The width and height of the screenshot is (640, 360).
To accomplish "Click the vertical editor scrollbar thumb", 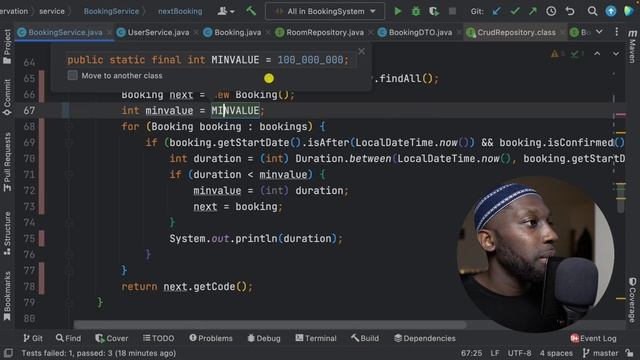I will pyautogui.click(x=620, y=198).
